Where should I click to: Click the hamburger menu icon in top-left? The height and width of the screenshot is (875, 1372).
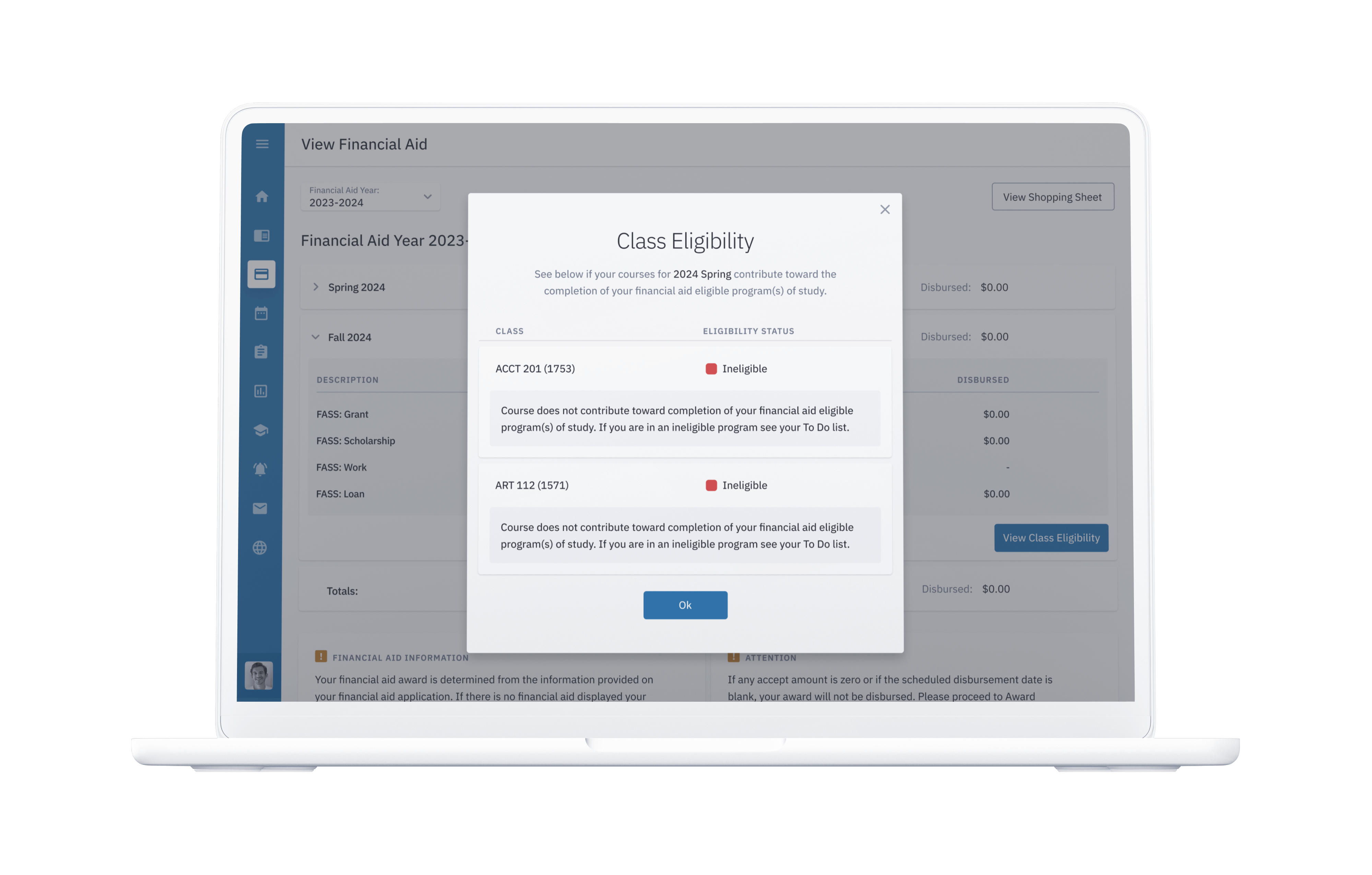point(261,143)
